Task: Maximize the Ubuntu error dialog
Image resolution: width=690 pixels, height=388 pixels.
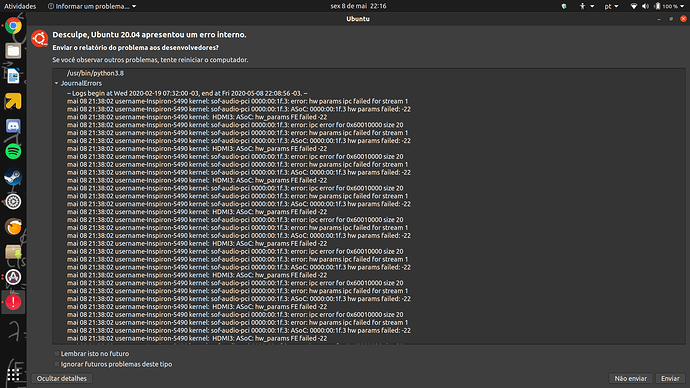Action: tap(671, 19)
